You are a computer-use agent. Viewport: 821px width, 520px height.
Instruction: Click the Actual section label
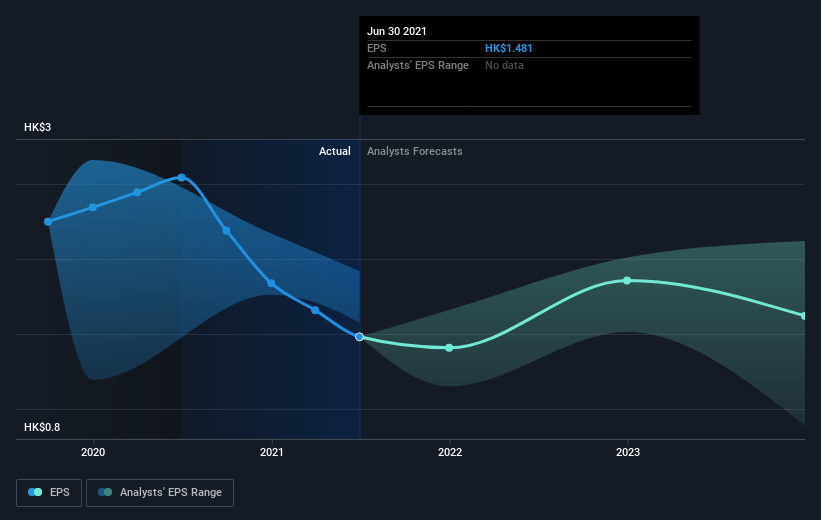335,151
